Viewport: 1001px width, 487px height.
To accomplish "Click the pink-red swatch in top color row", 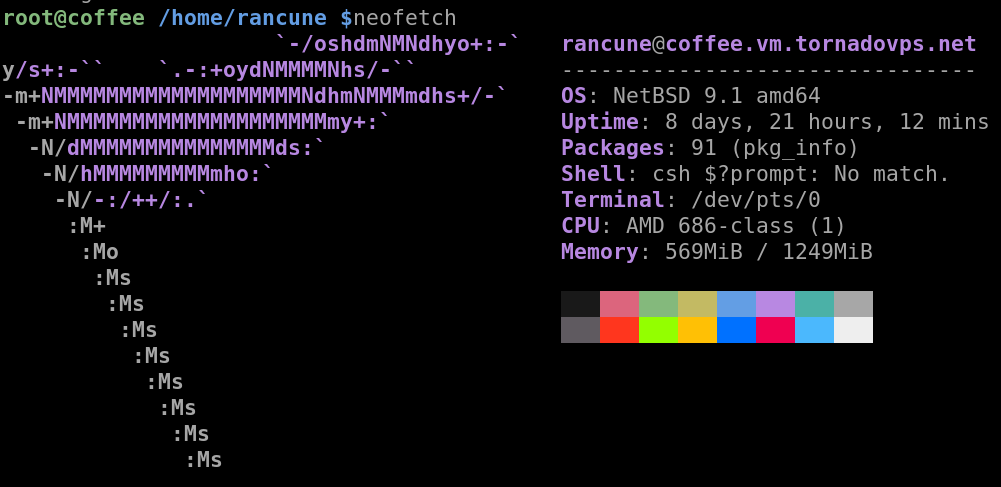I will tap(619, 304).
